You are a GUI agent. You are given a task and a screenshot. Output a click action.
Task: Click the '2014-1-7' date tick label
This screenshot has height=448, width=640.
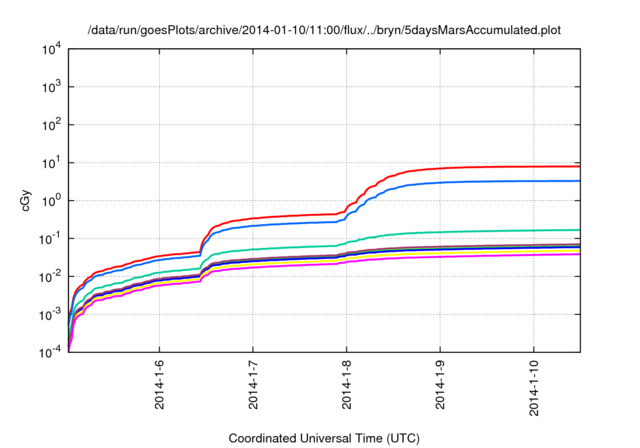pos(253,384)
